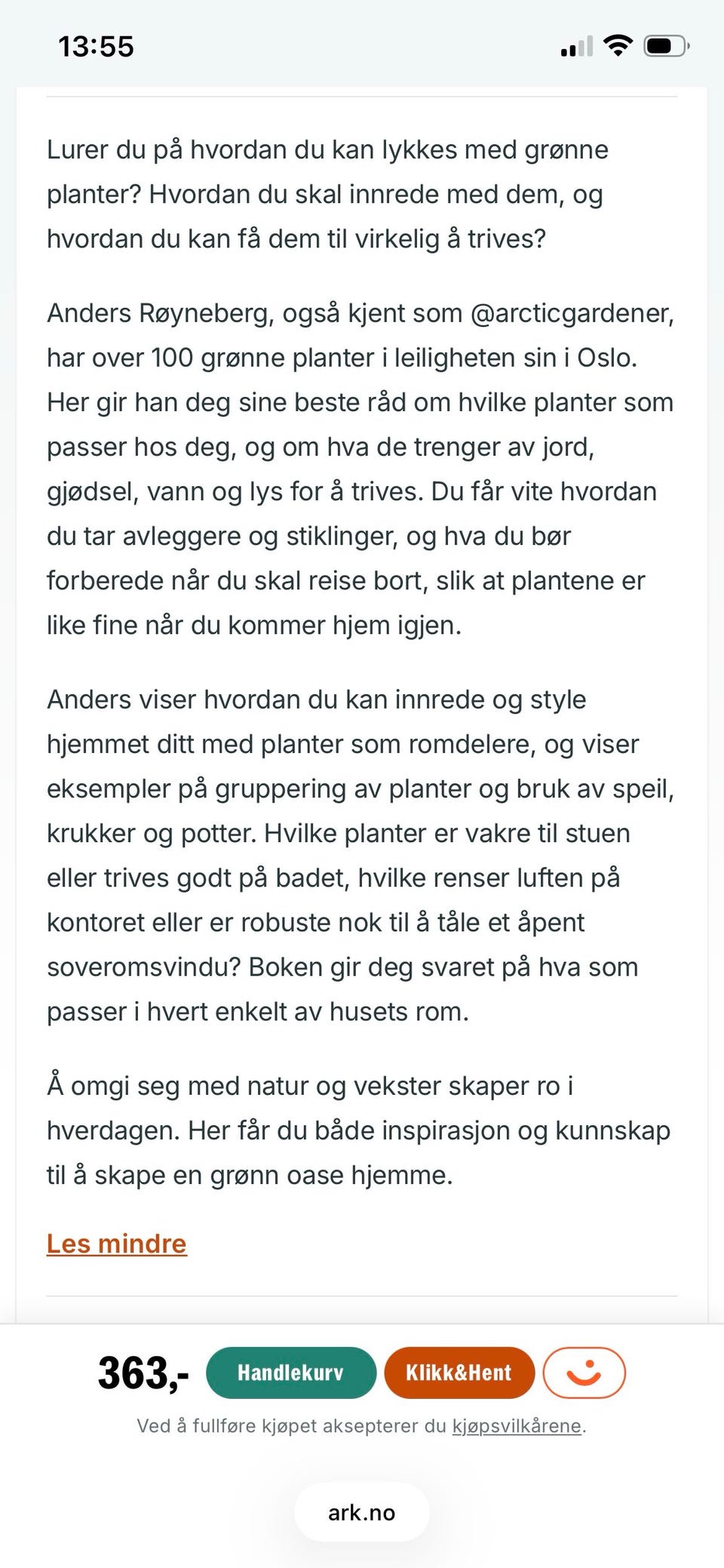Tap the word 'soveromsvindu' in description
This screenshot has width=724, height=1568.
tap(143, 967)
